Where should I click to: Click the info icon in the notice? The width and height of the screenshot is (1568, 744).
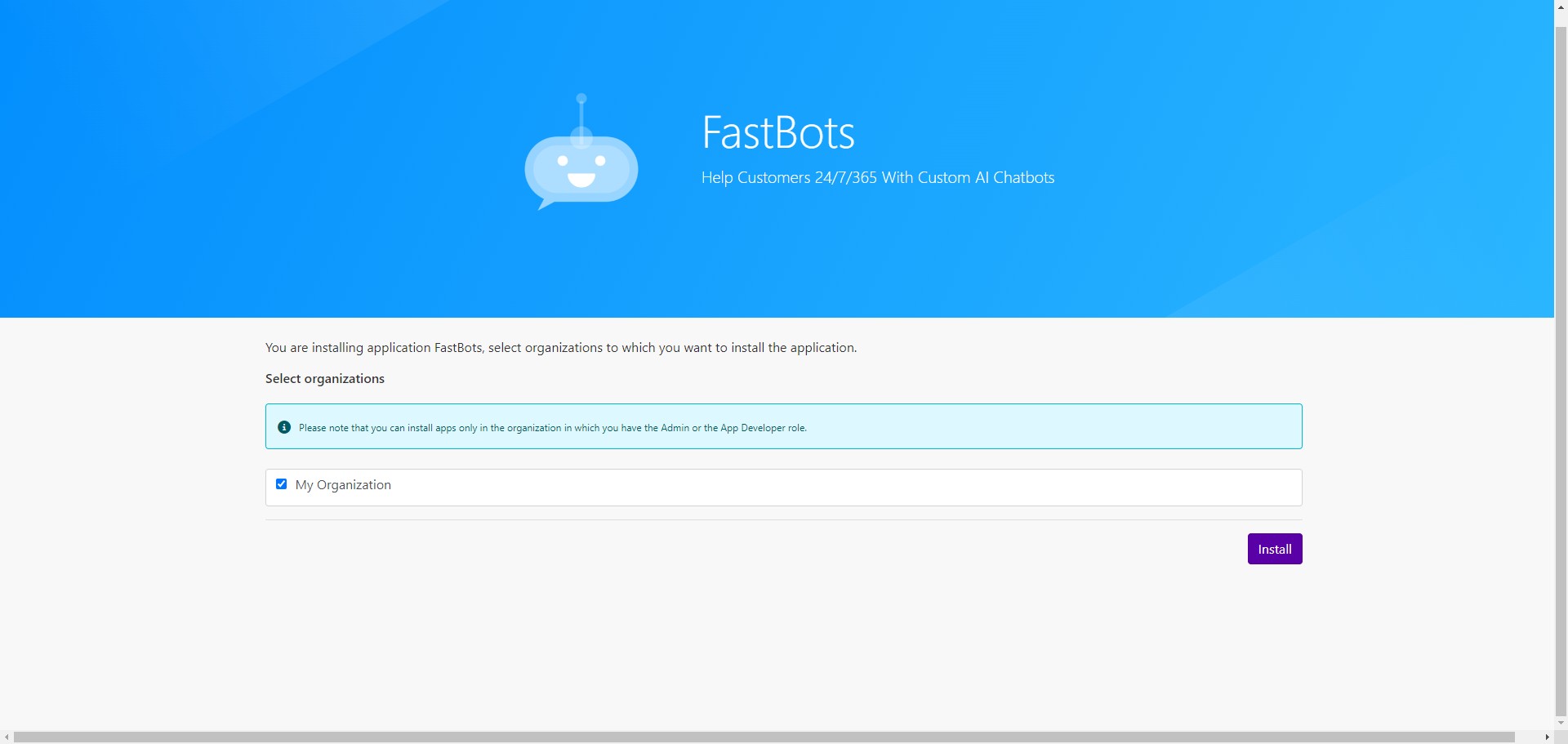click(284, 427)
